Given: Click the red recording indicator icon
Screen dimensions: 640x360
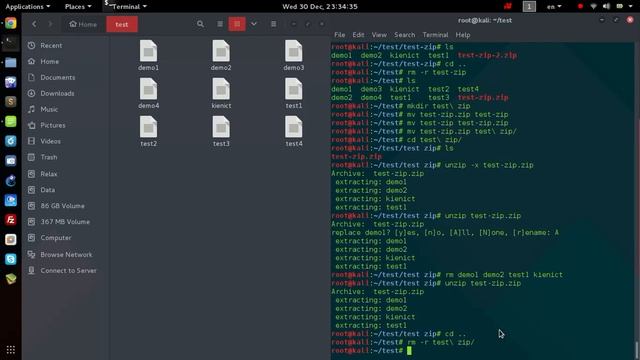Looking at the screenshot, I should pos(580,6).
